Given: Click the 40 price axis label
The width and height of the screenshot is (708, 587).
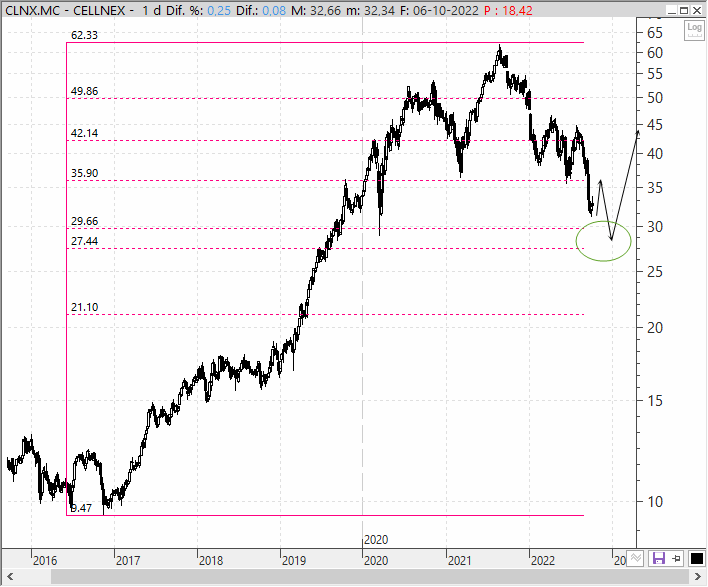Looking at the screenshot, I should click(x=655, y=154).
